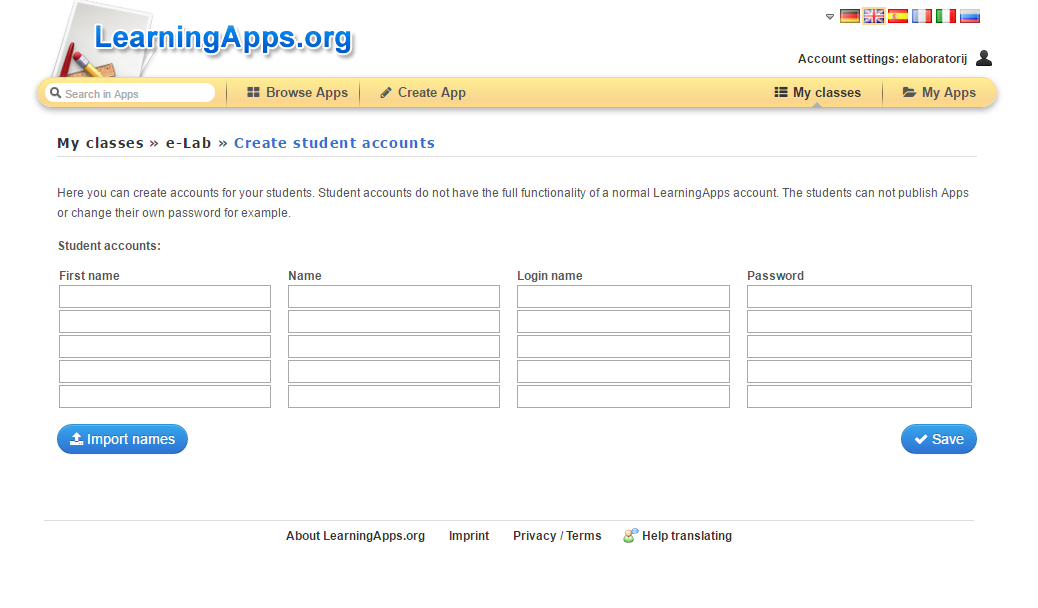Image resolution: width=1038 pixels, height=608 pixels.
Task: Open the Browse Apps menu
Action: coord(297,93)
